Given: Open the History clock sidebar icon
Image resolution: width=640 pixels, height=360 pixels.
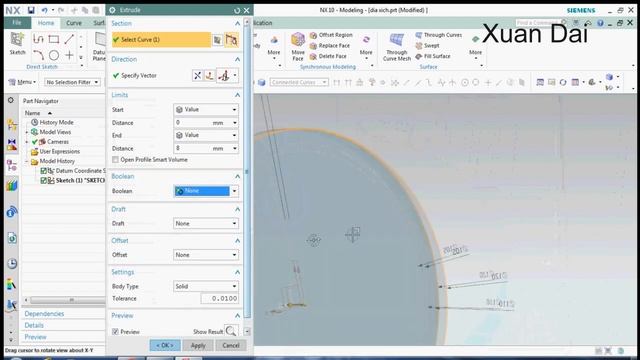Looking at the screenshot, I should coord(12,263).
